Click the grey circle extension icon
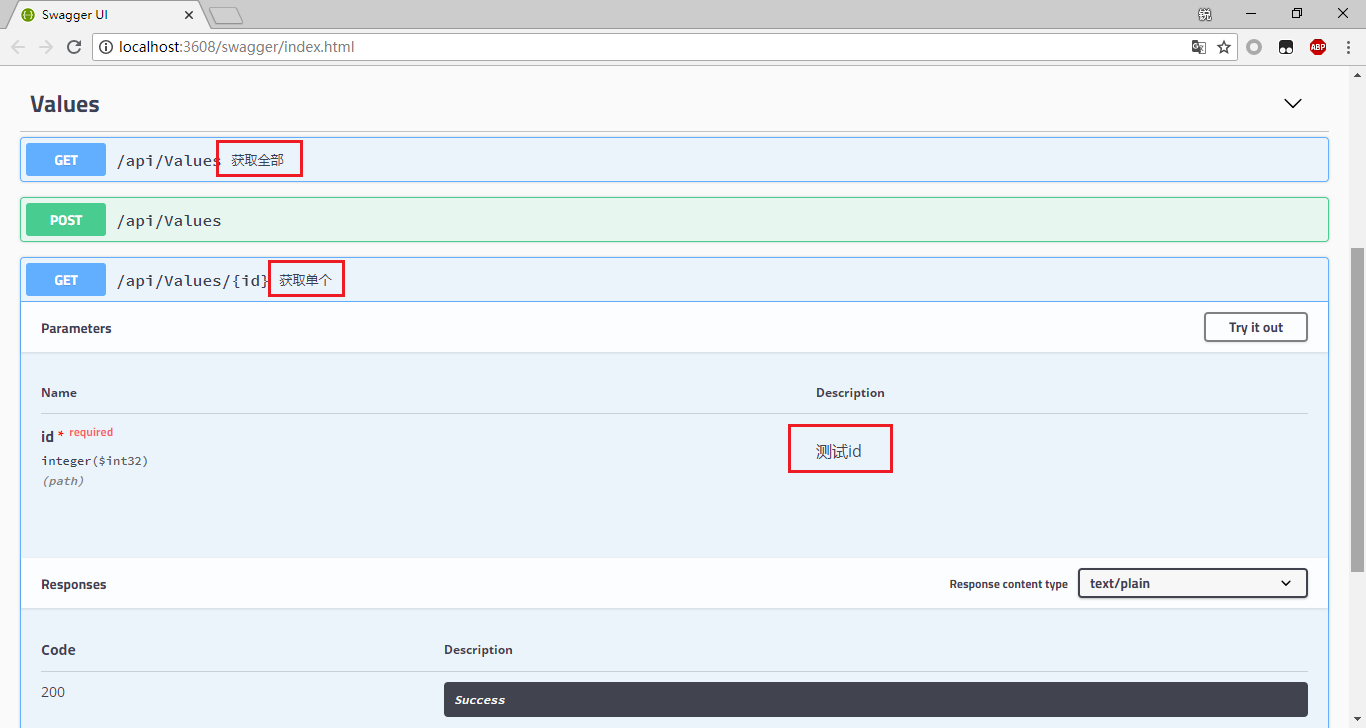Screen dimensions: 1366x728 1254,47
